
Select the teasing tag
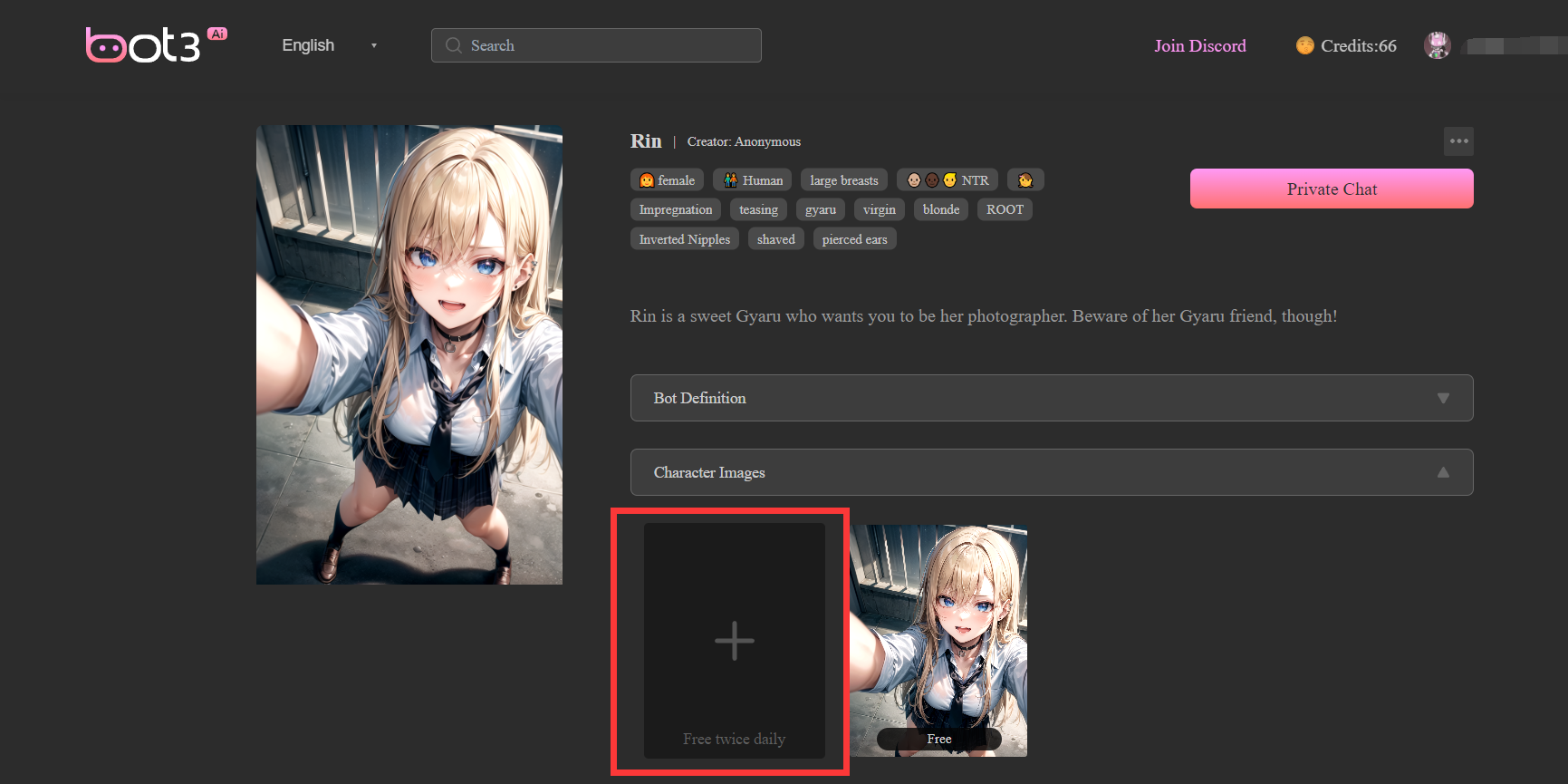(x=758, y=209)
